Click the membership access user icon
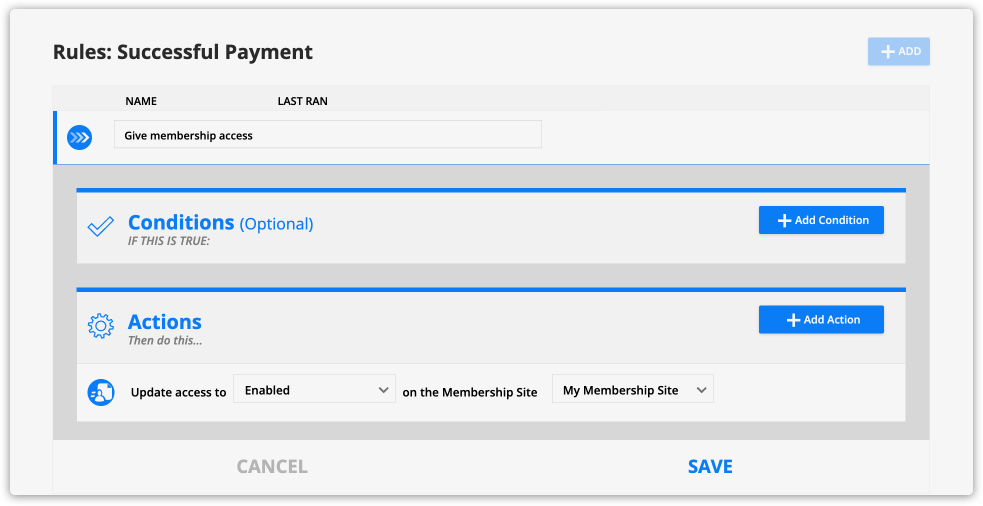Image resolution: width=983 pixels, height=506 pixels. (x=100, y=392)
